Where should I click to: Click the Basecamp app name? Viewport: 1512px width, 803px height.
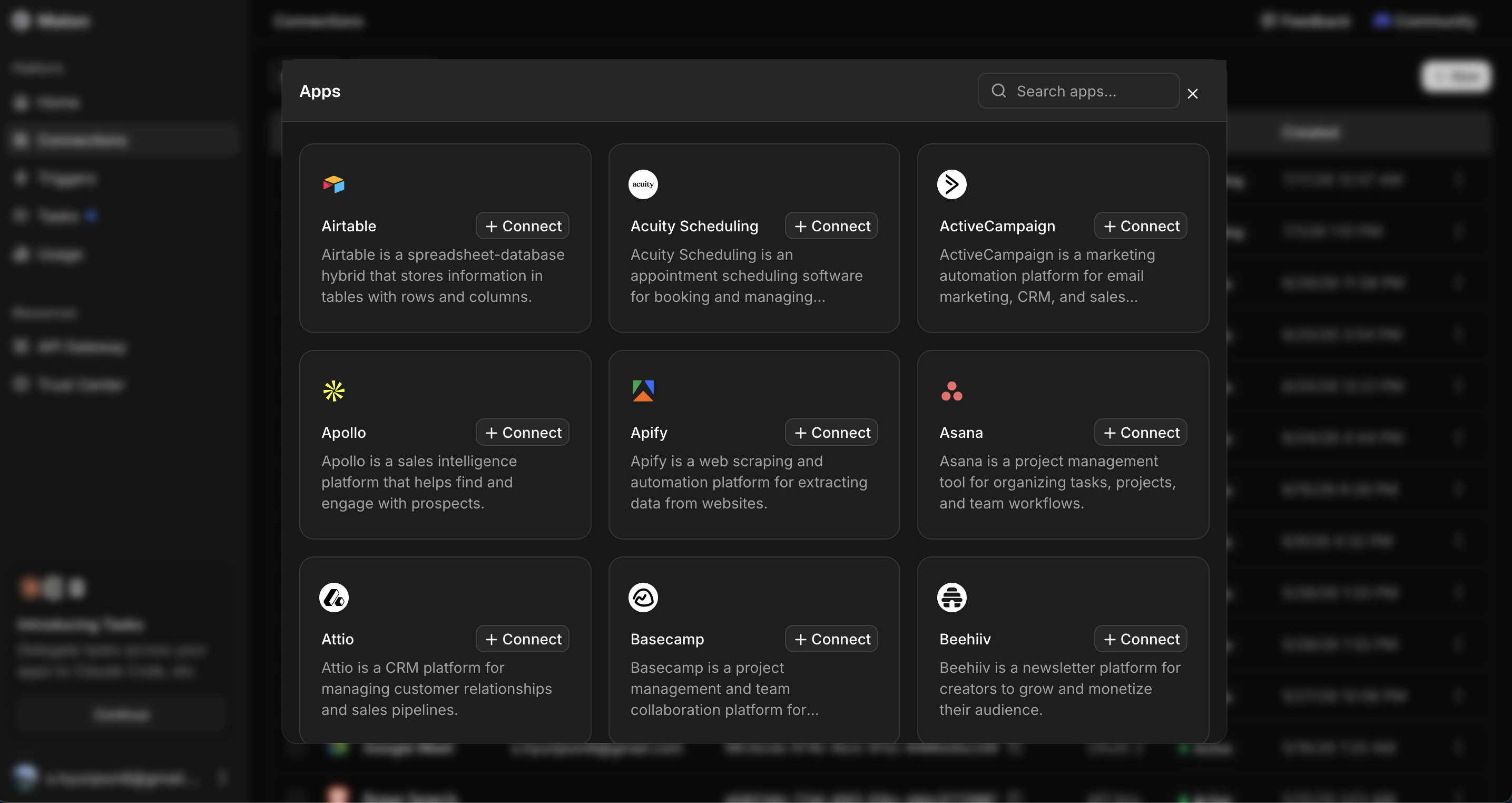point(667,639)
